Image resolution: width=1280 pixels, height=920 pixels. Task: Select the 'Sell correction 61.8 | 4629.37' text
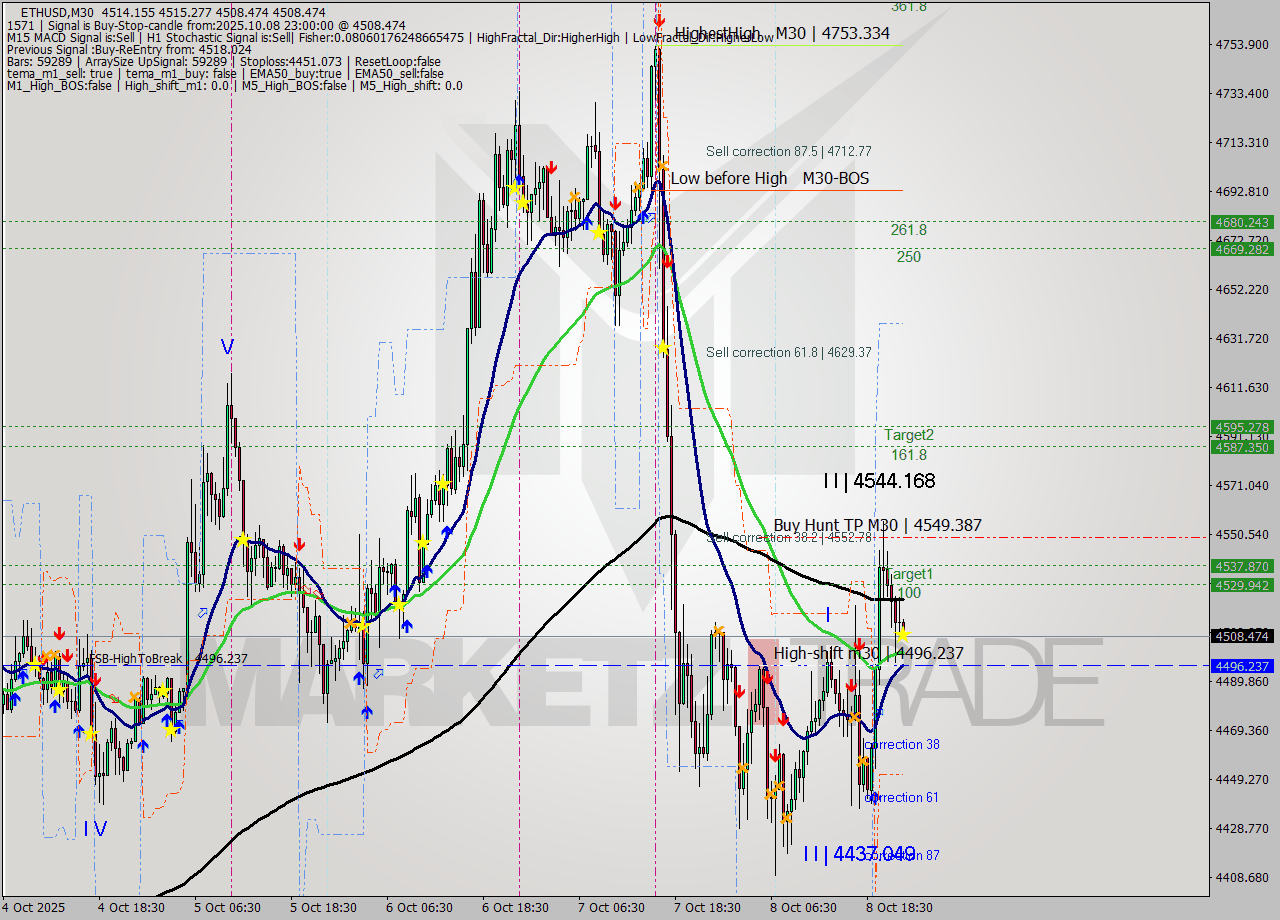click(x=788, y=352)
